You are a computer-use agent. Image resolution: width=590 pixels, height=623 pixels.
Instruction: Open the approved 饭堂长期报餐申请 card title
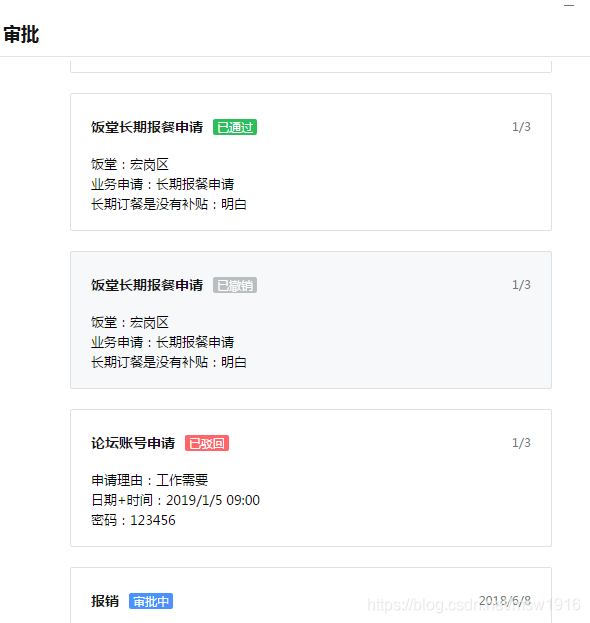click(x=147, y=127)
